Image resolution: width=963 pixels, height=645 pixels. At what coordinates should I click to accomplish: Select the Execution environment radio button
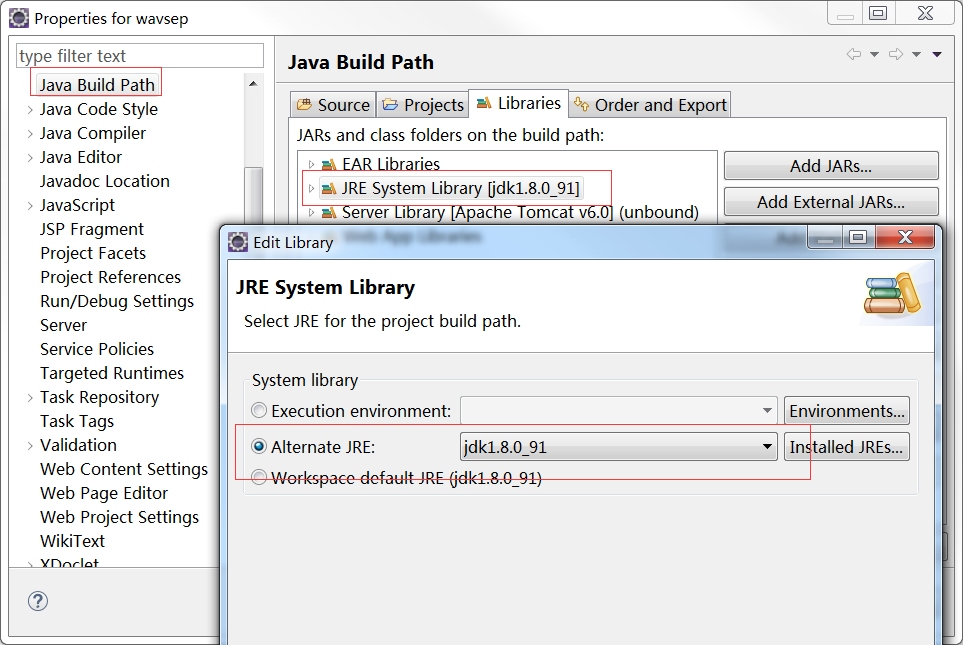click(259, 410)
